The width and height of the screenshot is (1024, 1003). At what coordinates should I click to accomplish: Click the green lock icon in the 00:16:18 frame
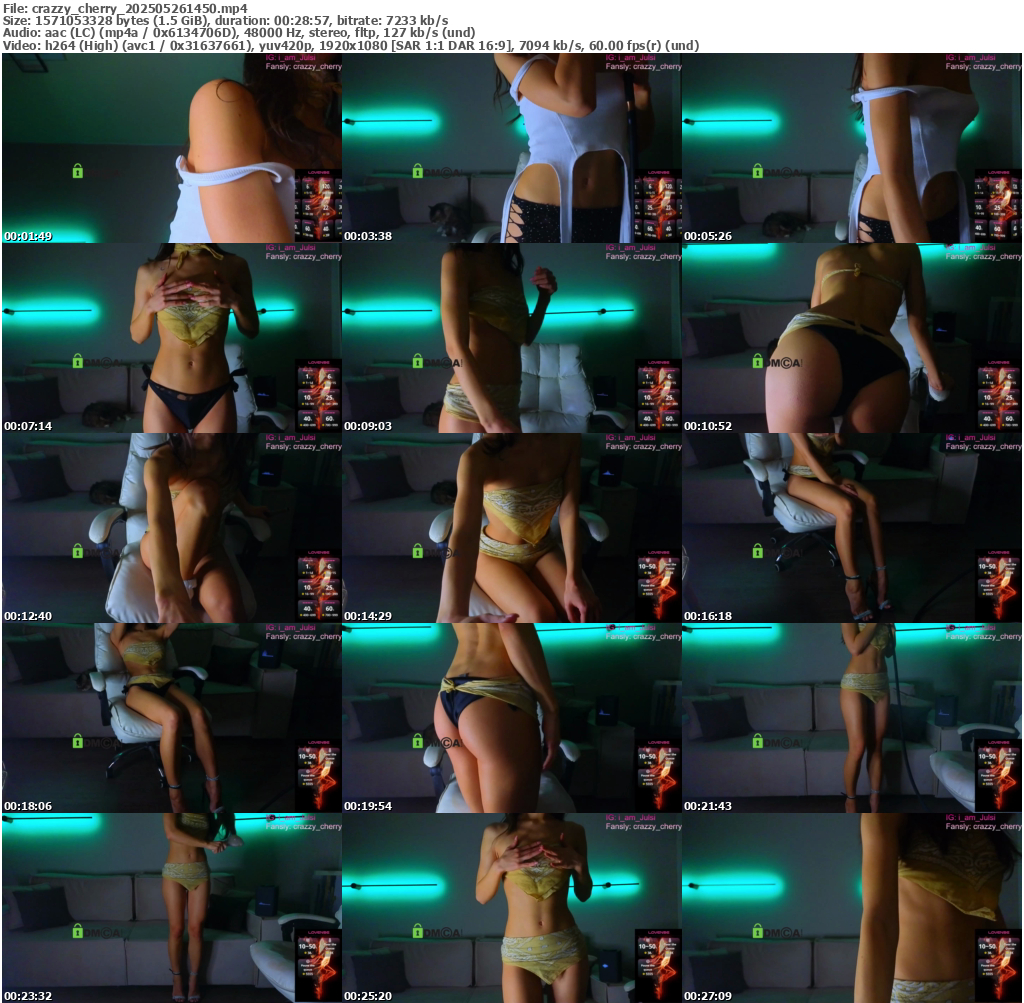click(757, 551)
